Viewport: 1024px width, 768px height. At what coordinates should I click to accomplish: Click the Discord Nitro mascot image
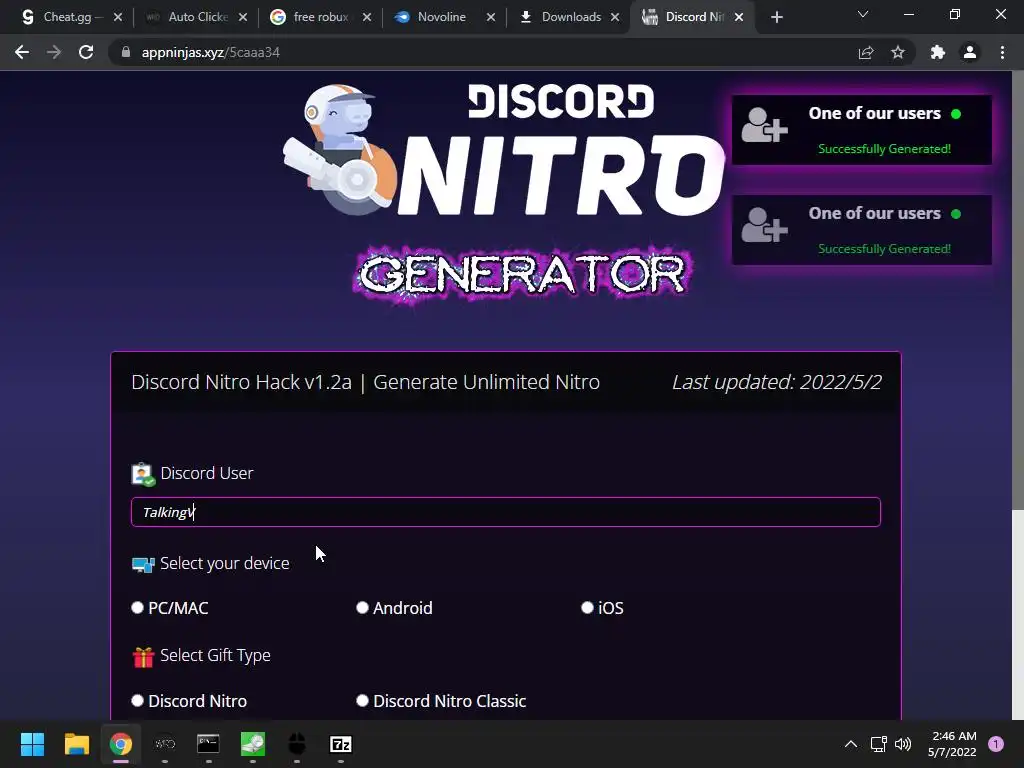pos(338,150)
